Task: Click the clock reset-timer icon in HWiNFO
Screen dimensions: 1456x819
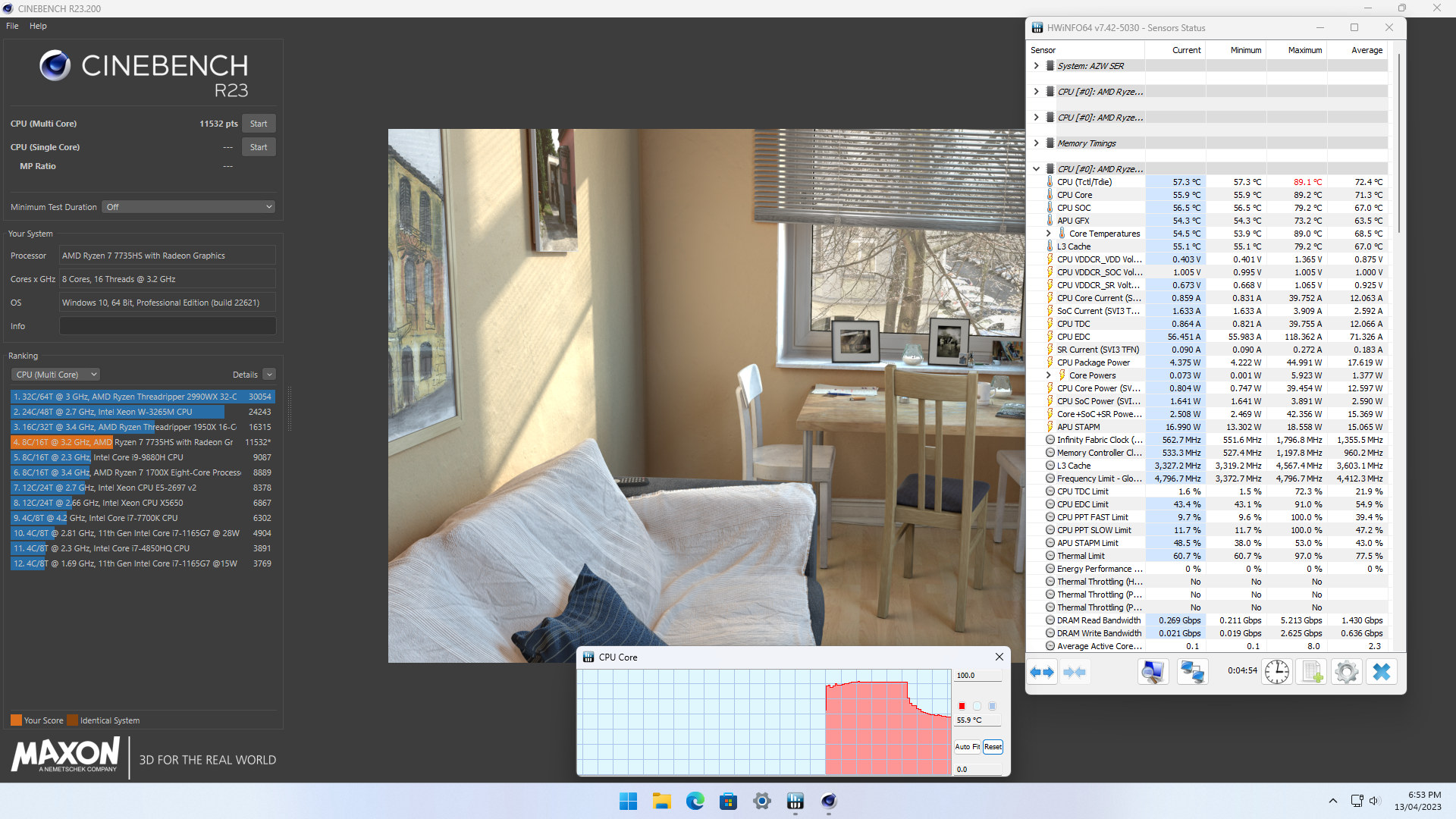Action: [x=1277, y=672]
